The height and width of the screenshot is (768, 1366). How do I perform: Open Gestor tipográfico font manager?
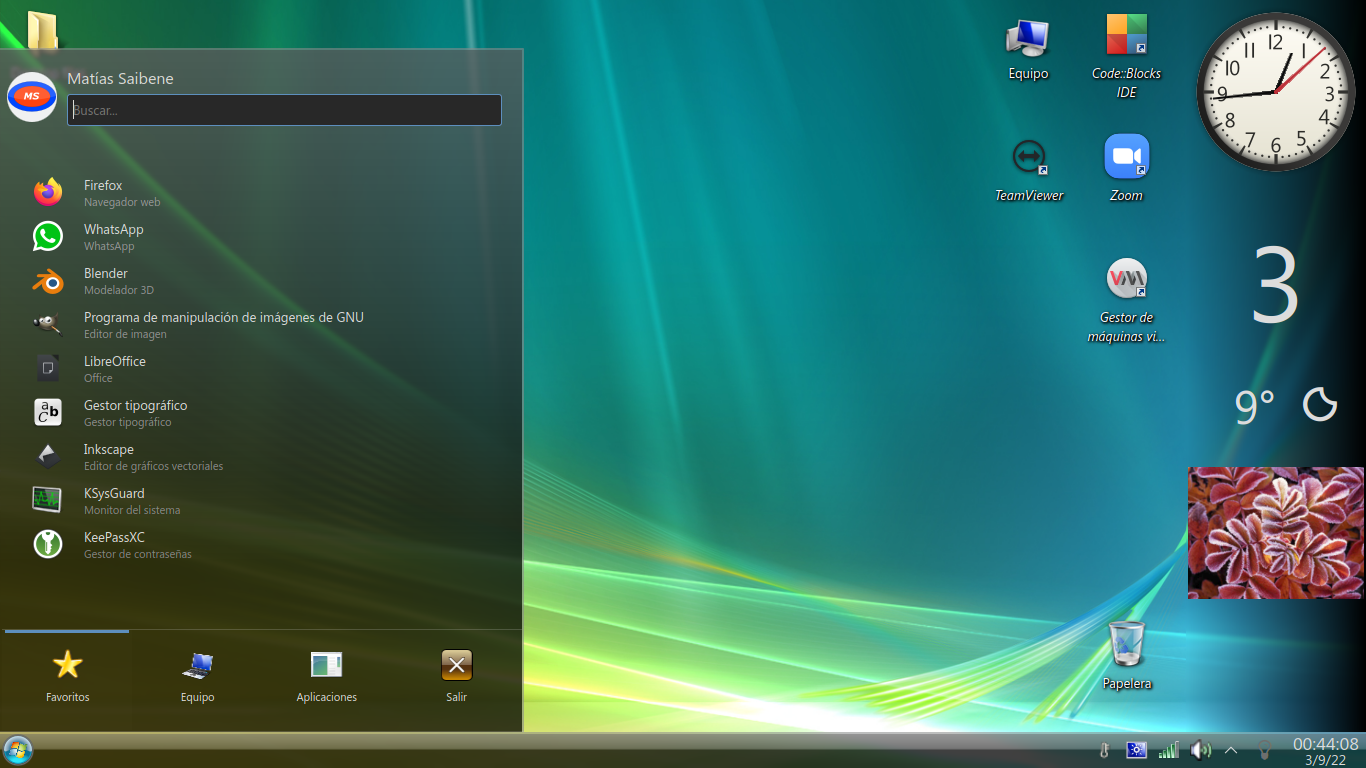(x=262, y=412)
